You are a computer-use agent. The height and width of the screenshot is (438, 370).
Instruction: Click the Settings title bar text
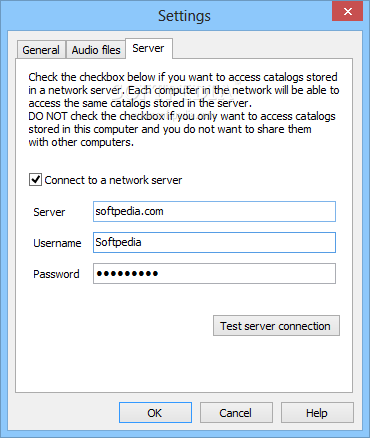pos(184,16)
